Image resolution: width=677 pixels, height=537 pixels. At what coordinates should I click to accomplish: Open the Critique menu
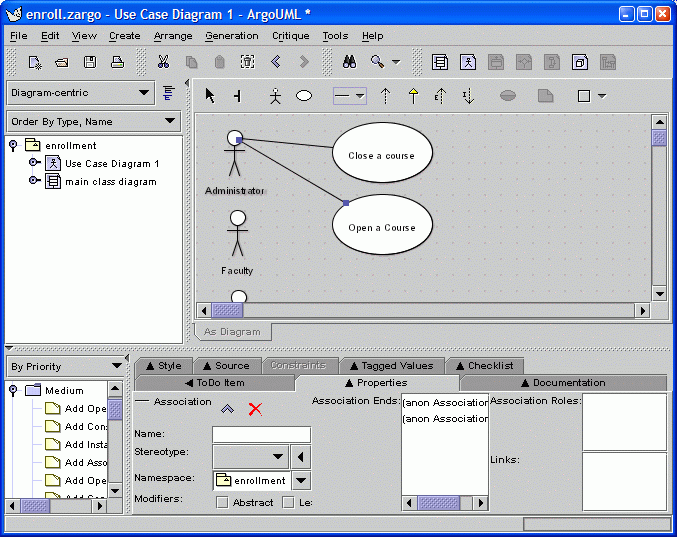pos(291,36)
